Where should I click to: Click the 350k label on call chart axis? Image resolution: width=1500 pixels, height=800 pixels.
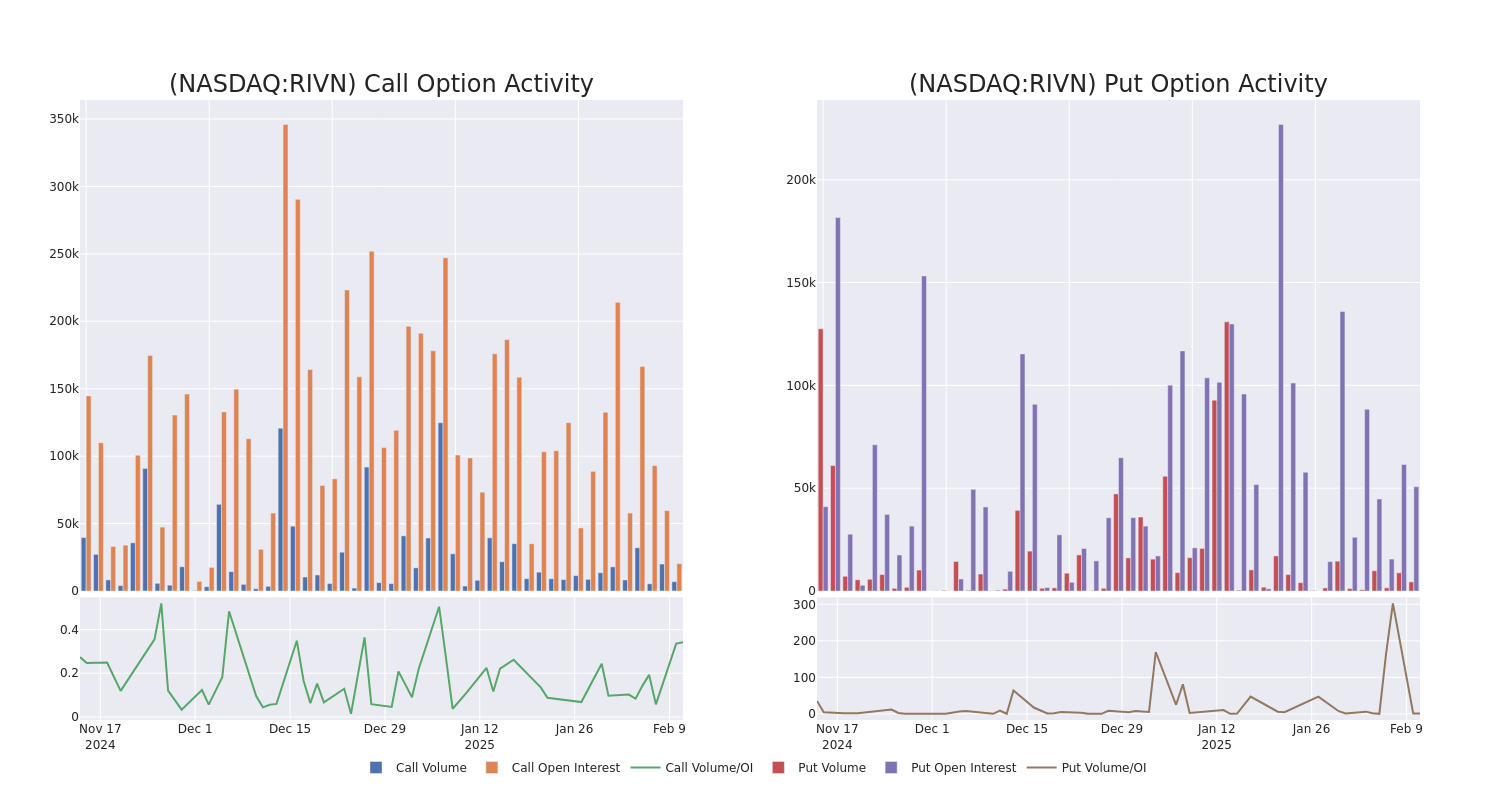coord(64,119)
